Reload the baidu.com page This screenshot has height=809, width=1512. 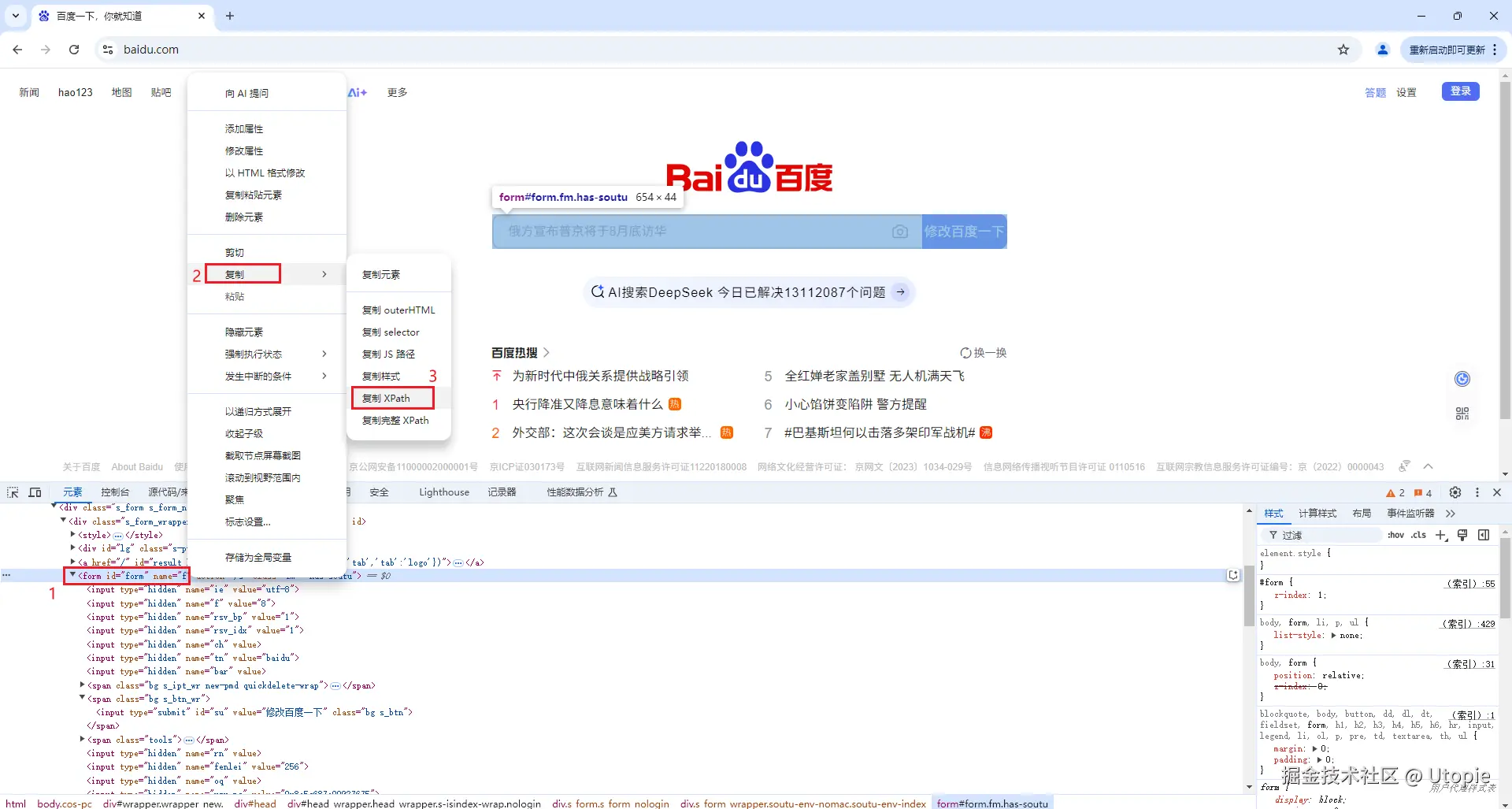(74, 50)
